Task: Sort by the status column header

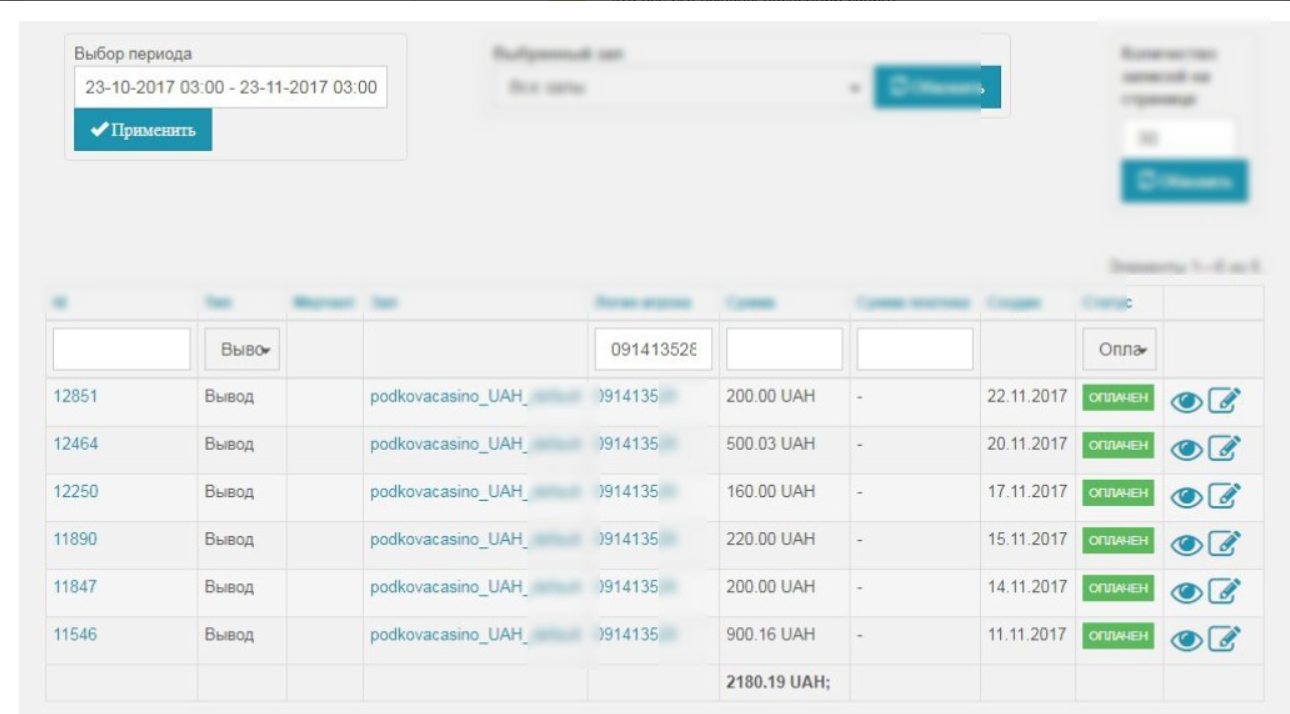Action: [x=1107, y=302]
